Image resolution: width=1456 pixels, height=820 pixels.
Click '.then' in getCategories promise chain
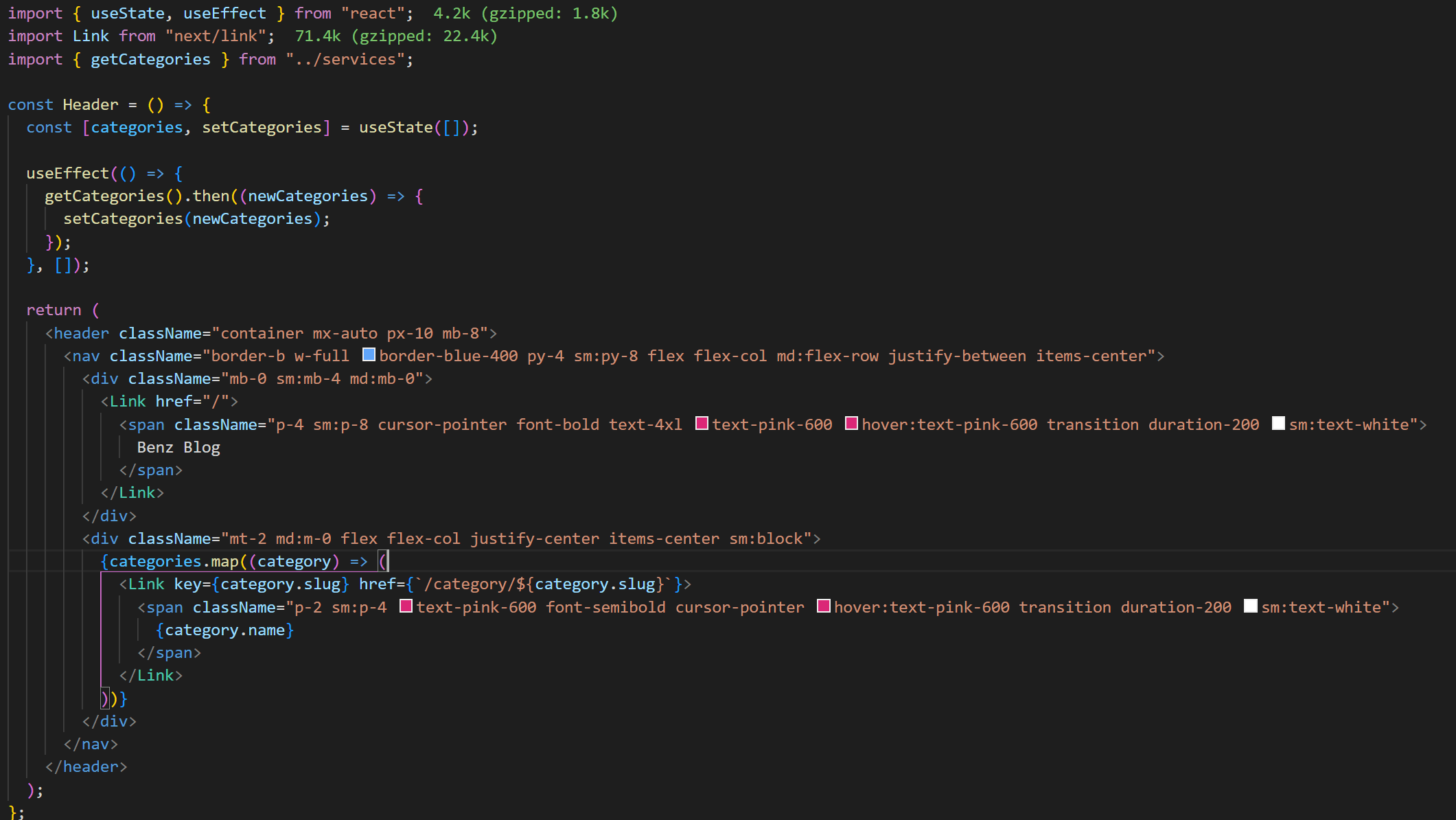(x=206, y=196)
